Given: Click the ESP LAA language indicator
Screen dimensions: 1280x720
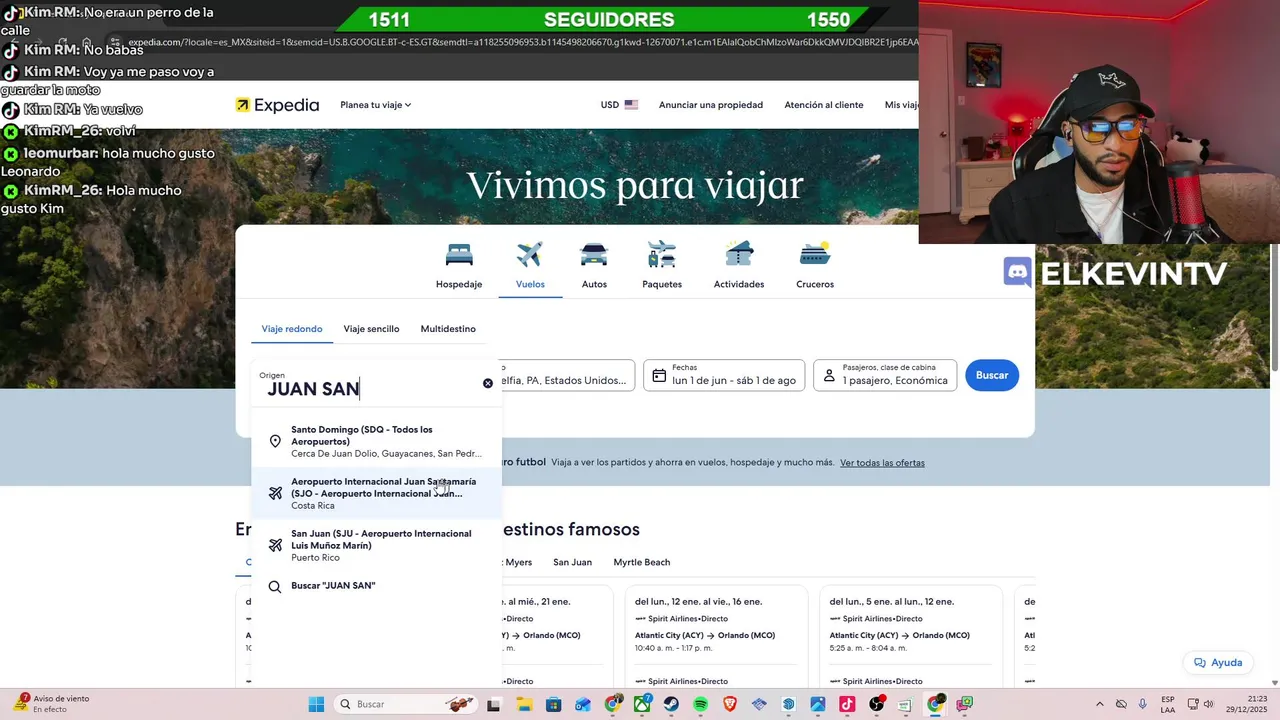Looking at the screenshot, I should tap(1168, 704).
